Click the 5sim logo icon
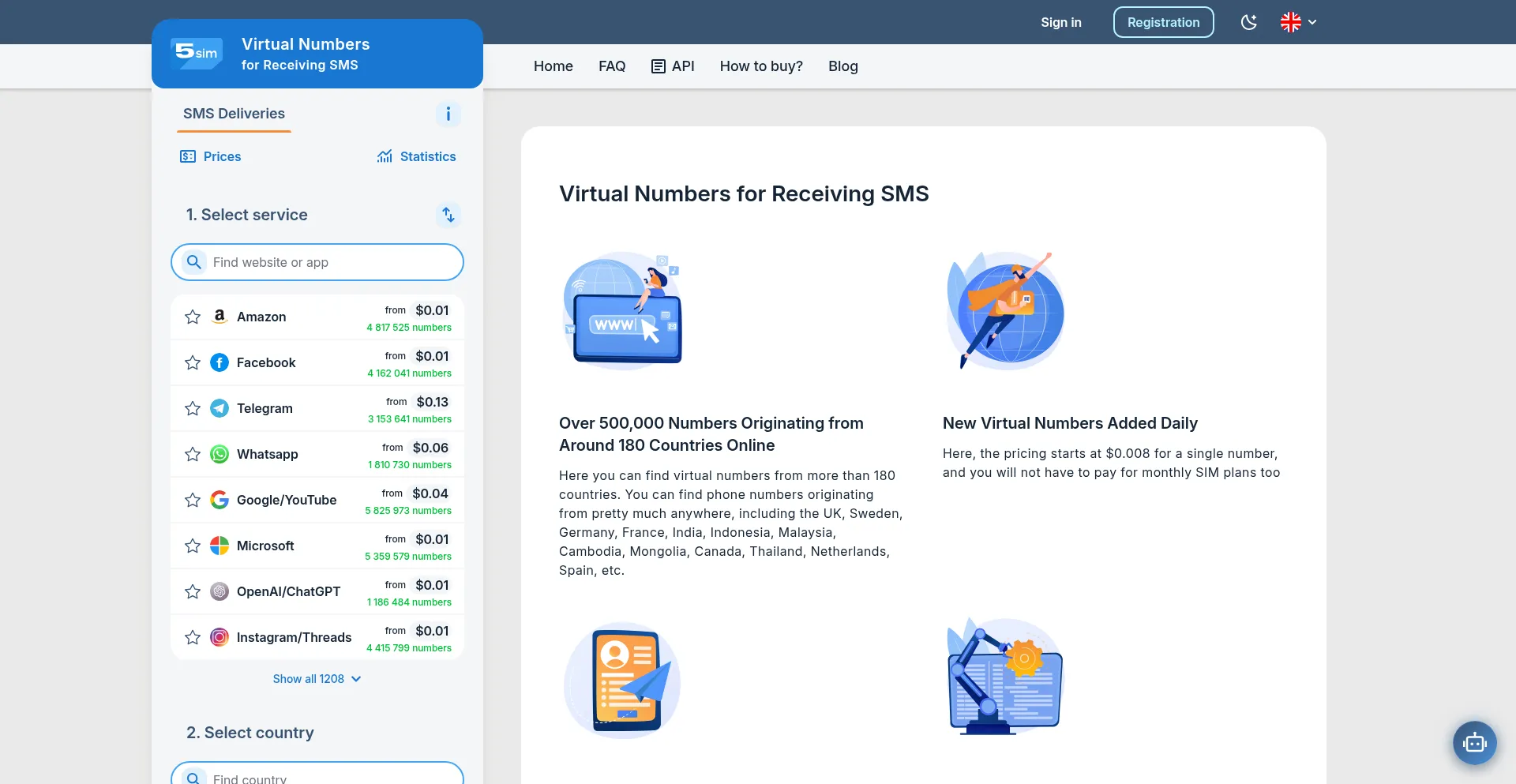Image resolution: width=1516 pixels, height=784 pixels. (197, 53)
